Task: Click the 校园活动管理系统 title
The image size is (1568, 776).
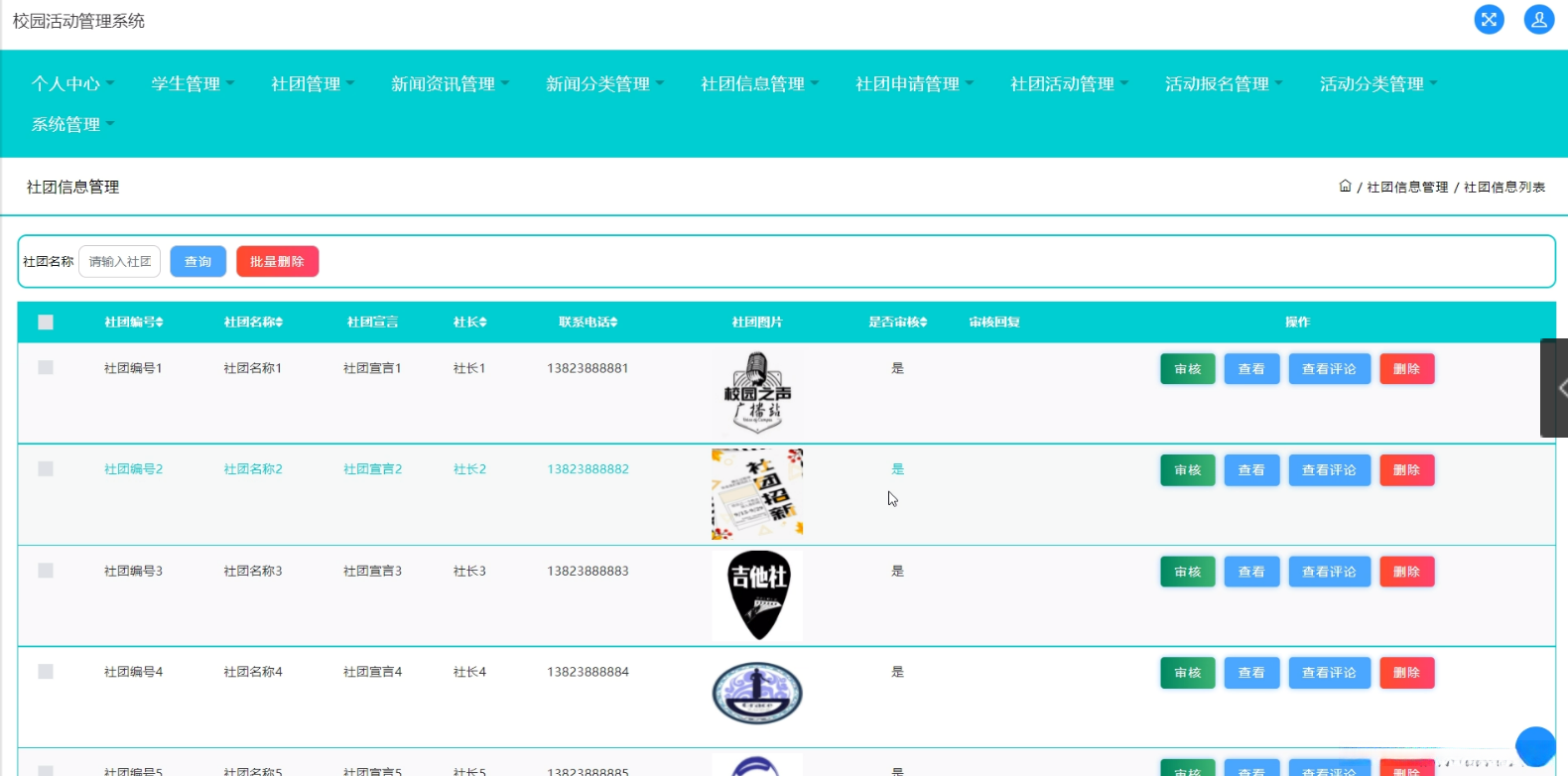Action: [78, 21]
